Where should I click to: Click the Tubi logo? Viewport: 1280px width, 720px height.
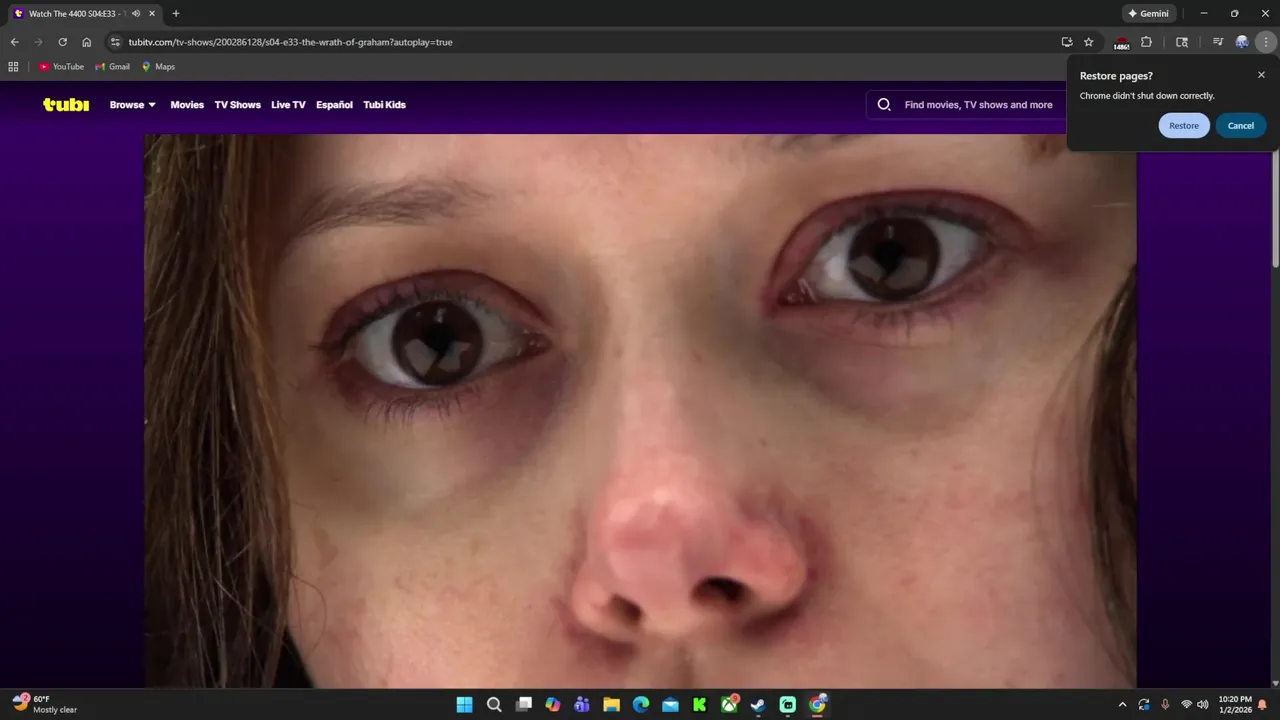[66, 105]
